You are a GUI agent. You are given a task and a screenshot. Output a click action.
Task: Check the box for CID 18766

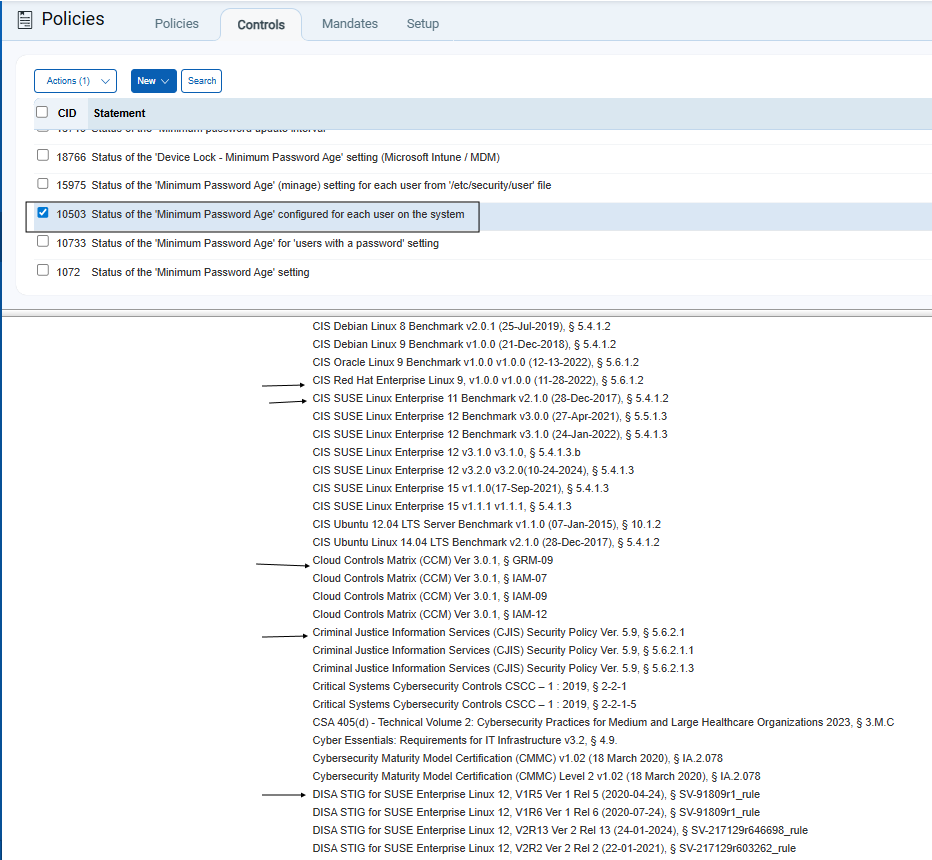coord(43,156)
